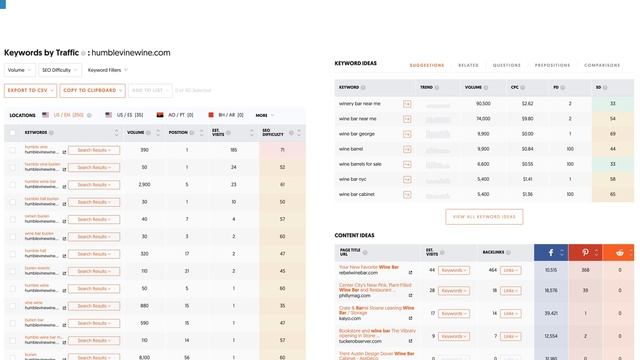Click info icon next to BACKLINKS header
Image resolution: width=640 pixels, height=360 pixels.
tap(508, 253)
